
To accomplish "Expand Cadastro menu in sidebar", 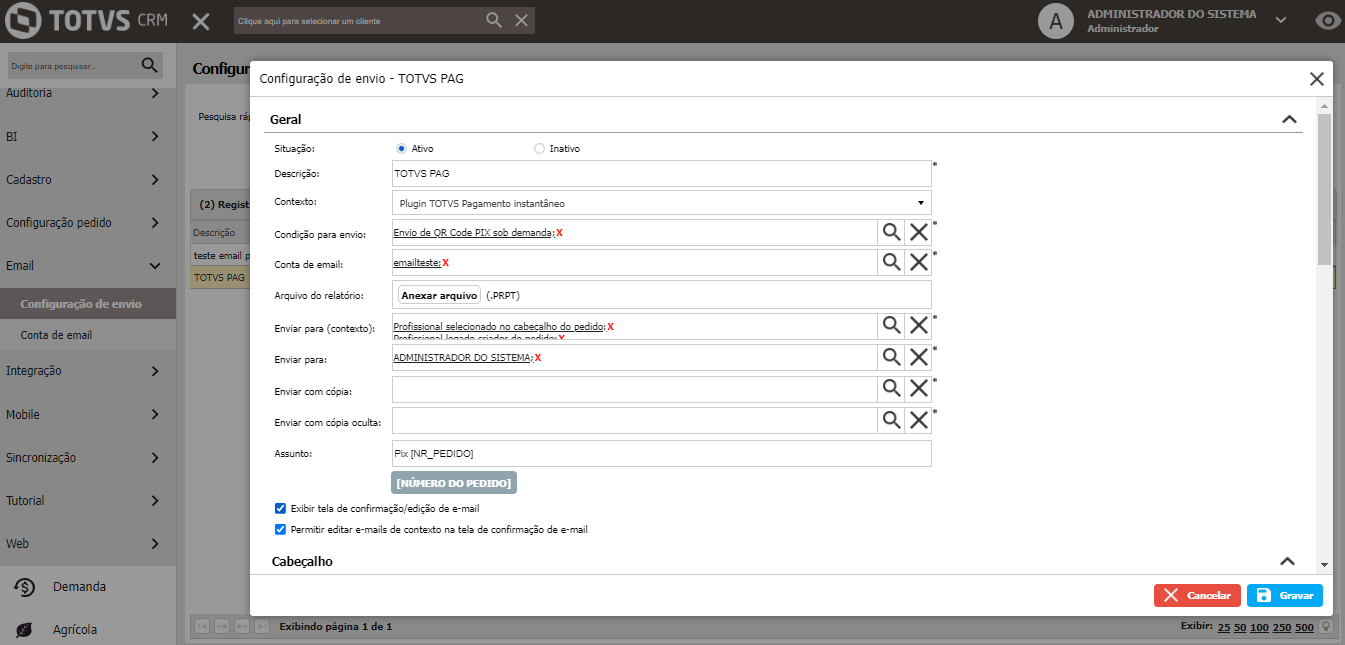I will (x=154, y=180).
